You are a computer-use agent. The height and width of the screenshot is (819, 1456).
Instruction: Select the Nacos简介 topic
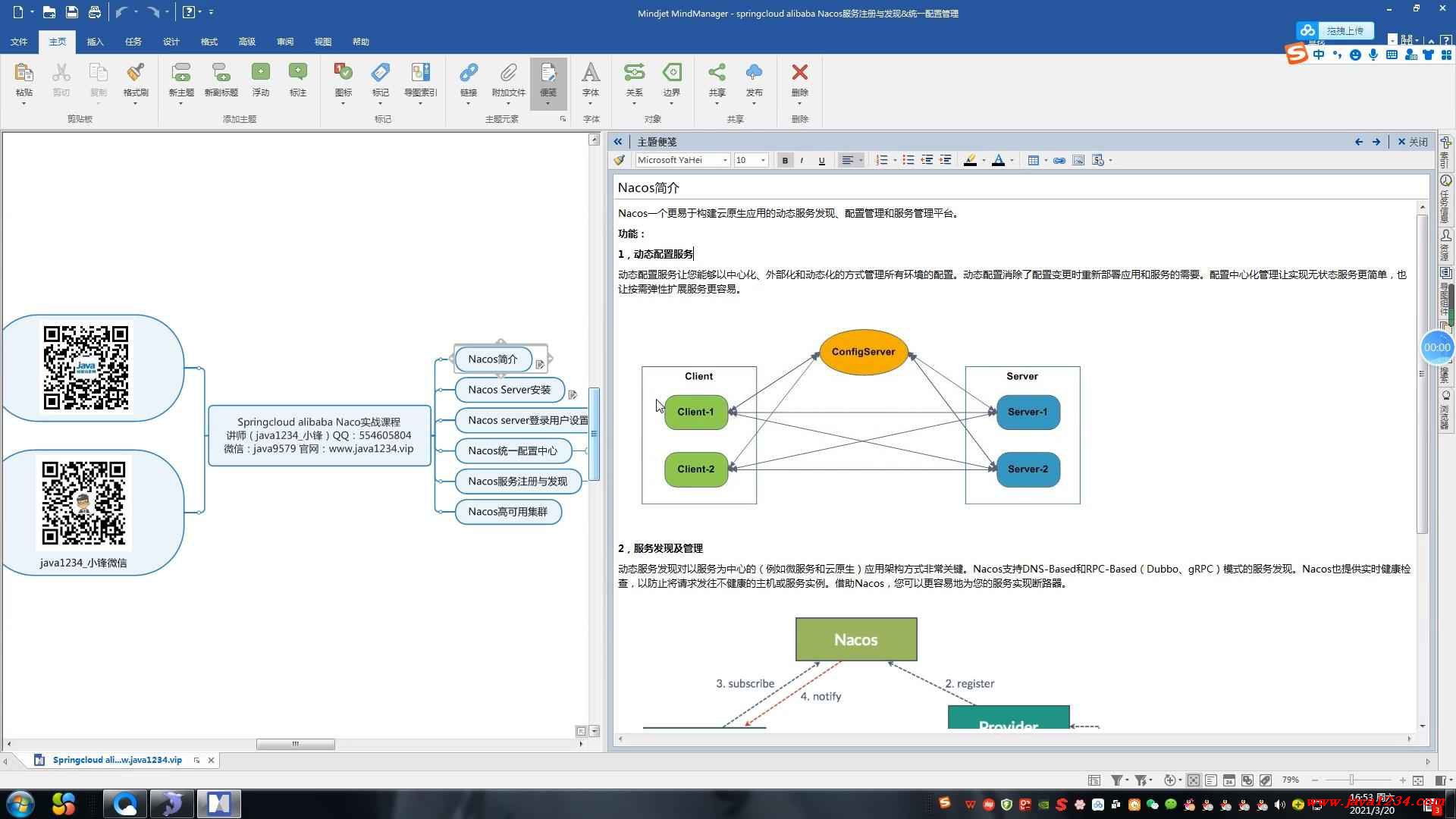click(493, 359)
